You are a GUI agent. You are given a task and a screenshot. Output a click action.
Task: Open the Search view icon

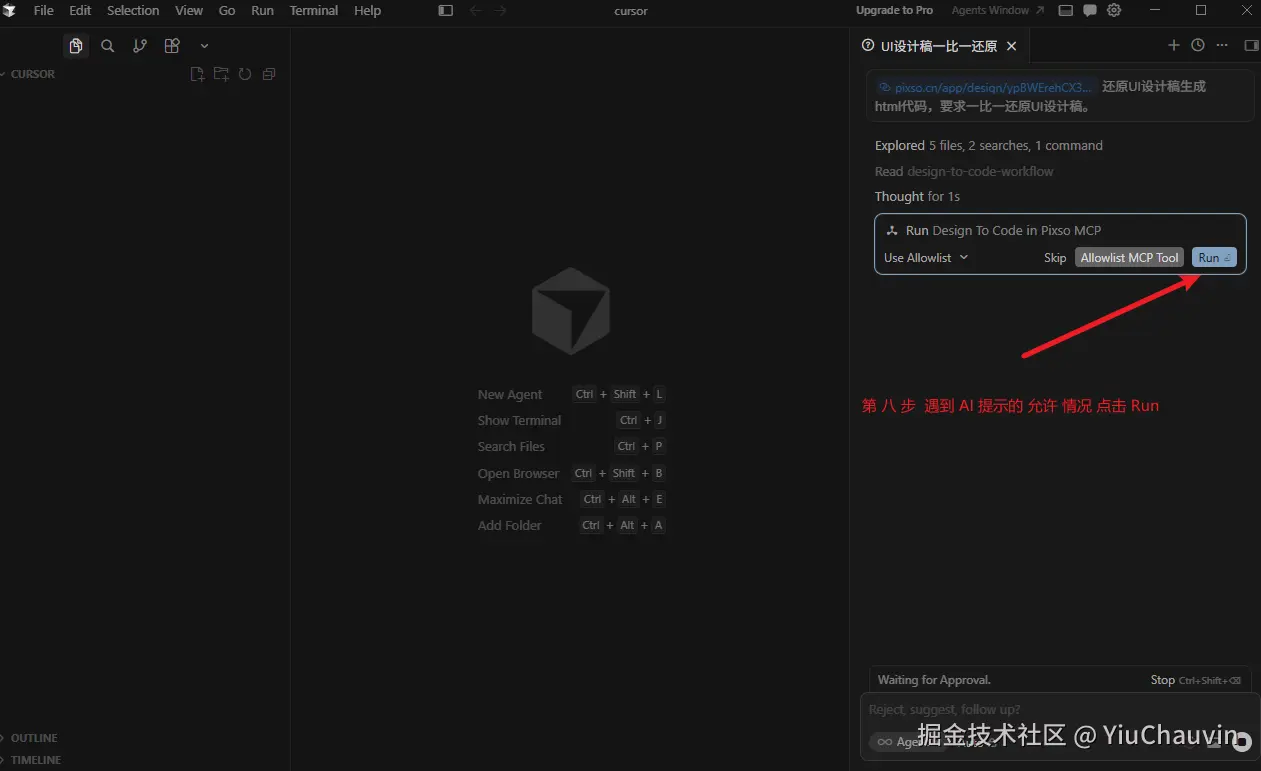[x=108, y=46]
